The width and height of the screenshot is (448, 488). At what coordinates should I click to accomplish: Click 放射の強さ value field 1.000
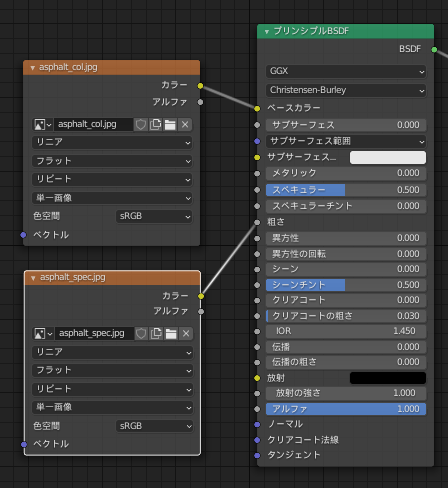[346, 393]
